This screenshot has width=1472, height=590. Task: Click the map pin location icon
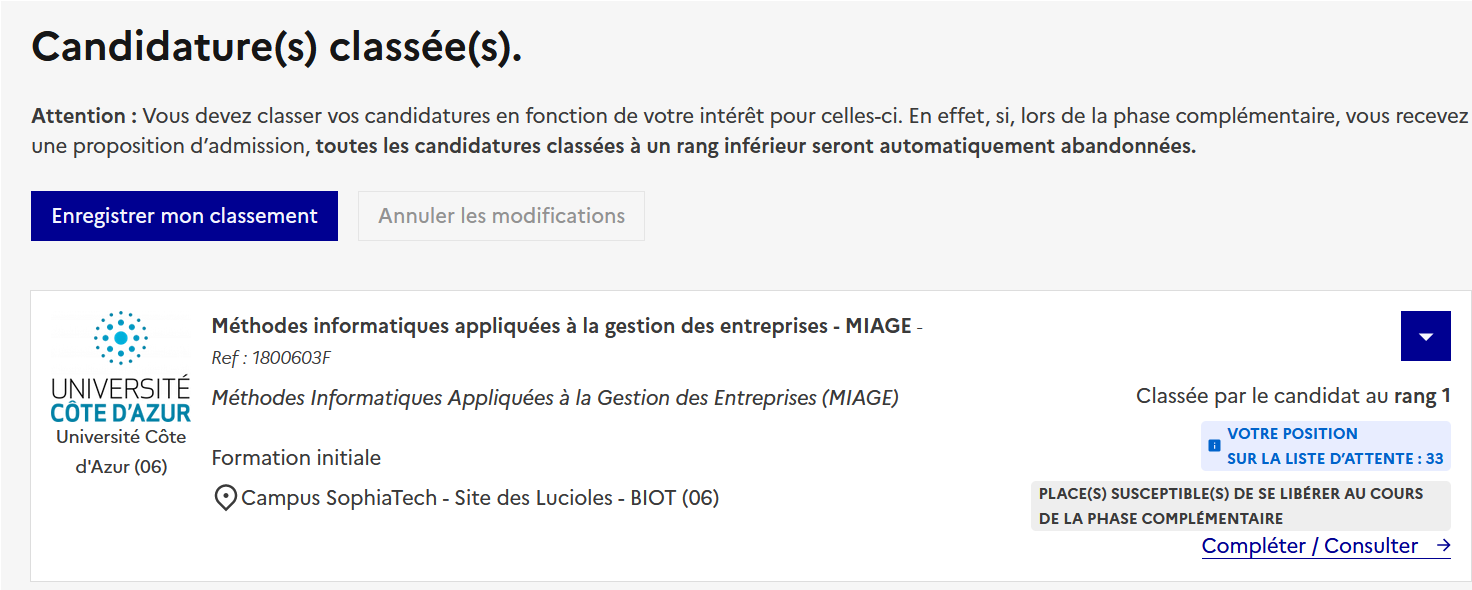pos(226,497)
